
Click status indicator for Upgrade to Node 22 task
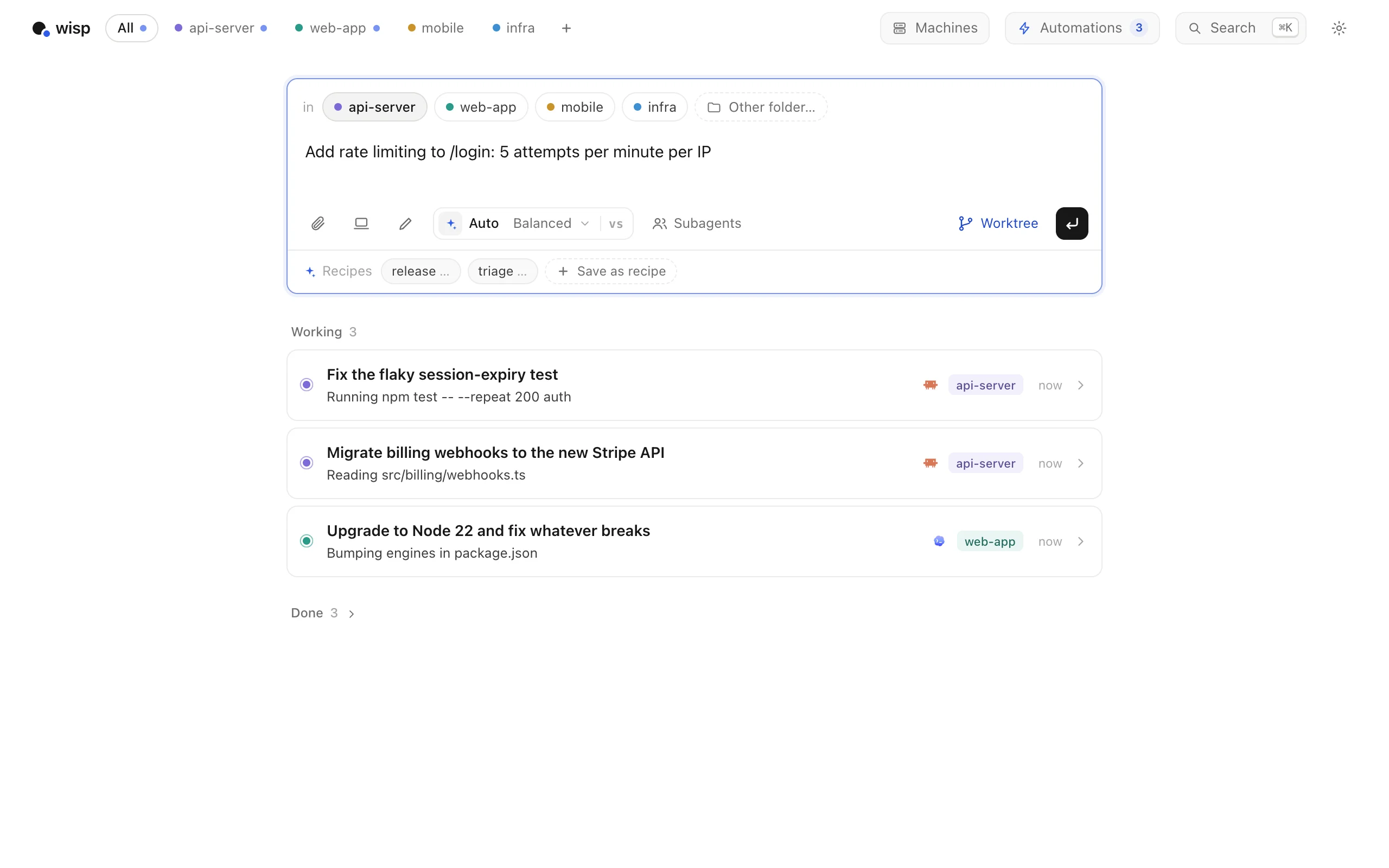(x=307, y=541)
